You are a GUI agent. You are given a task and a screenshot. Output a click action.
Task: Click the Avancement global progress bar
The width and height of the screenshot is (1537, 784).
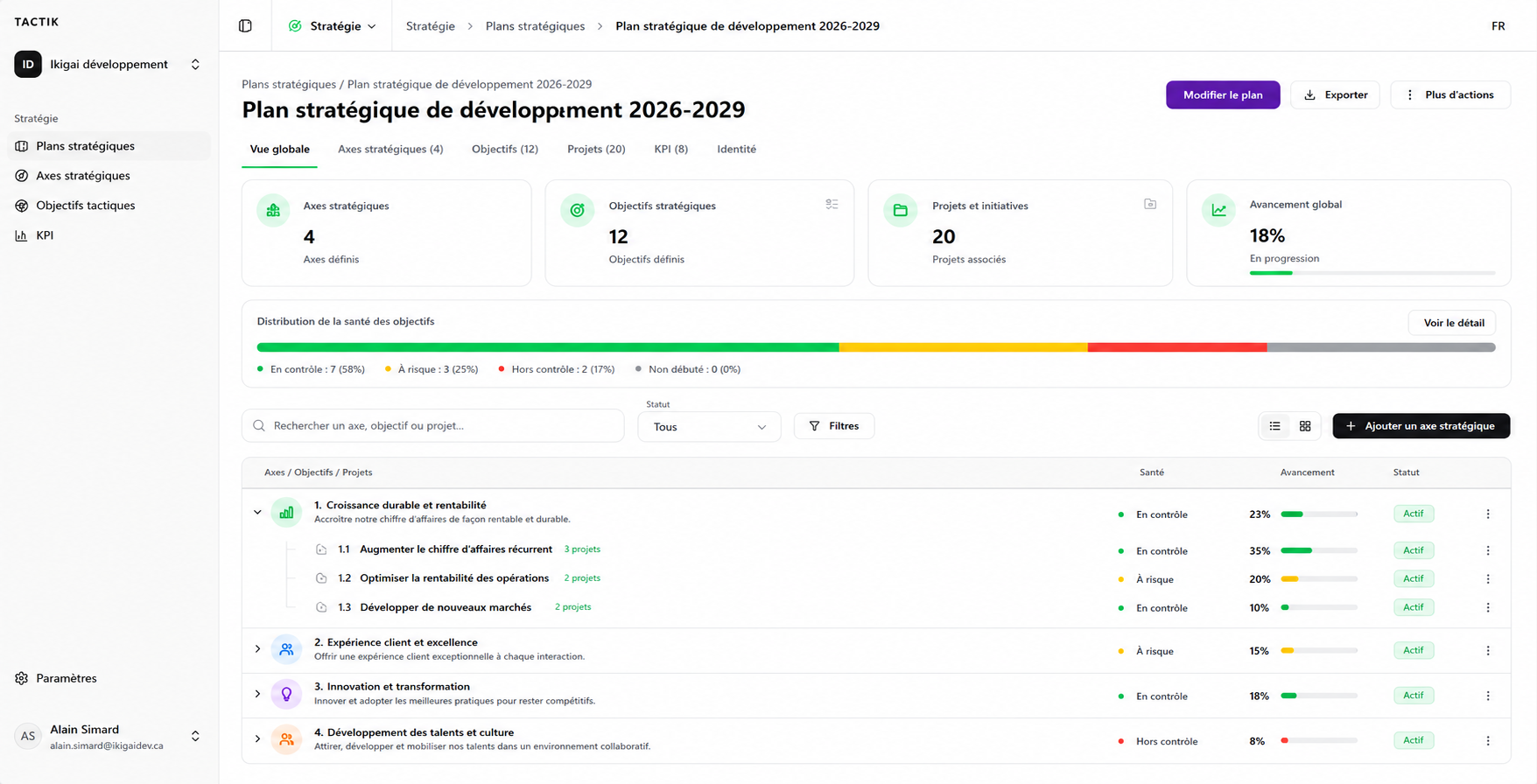(1372, 273)
